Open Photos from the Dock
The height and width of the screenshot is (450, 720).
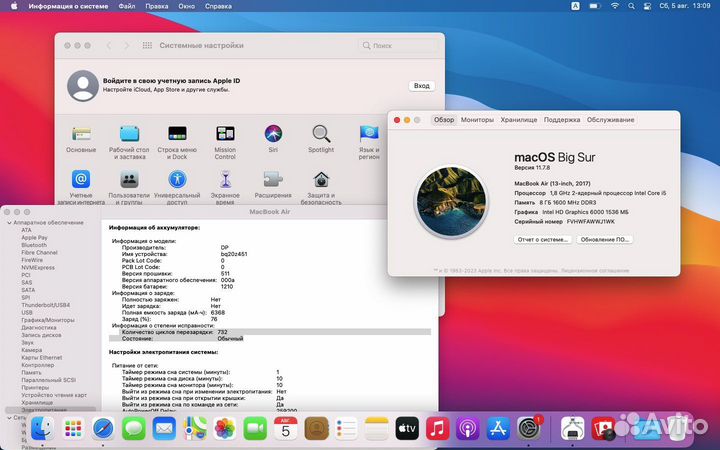(x=225, y=429)
